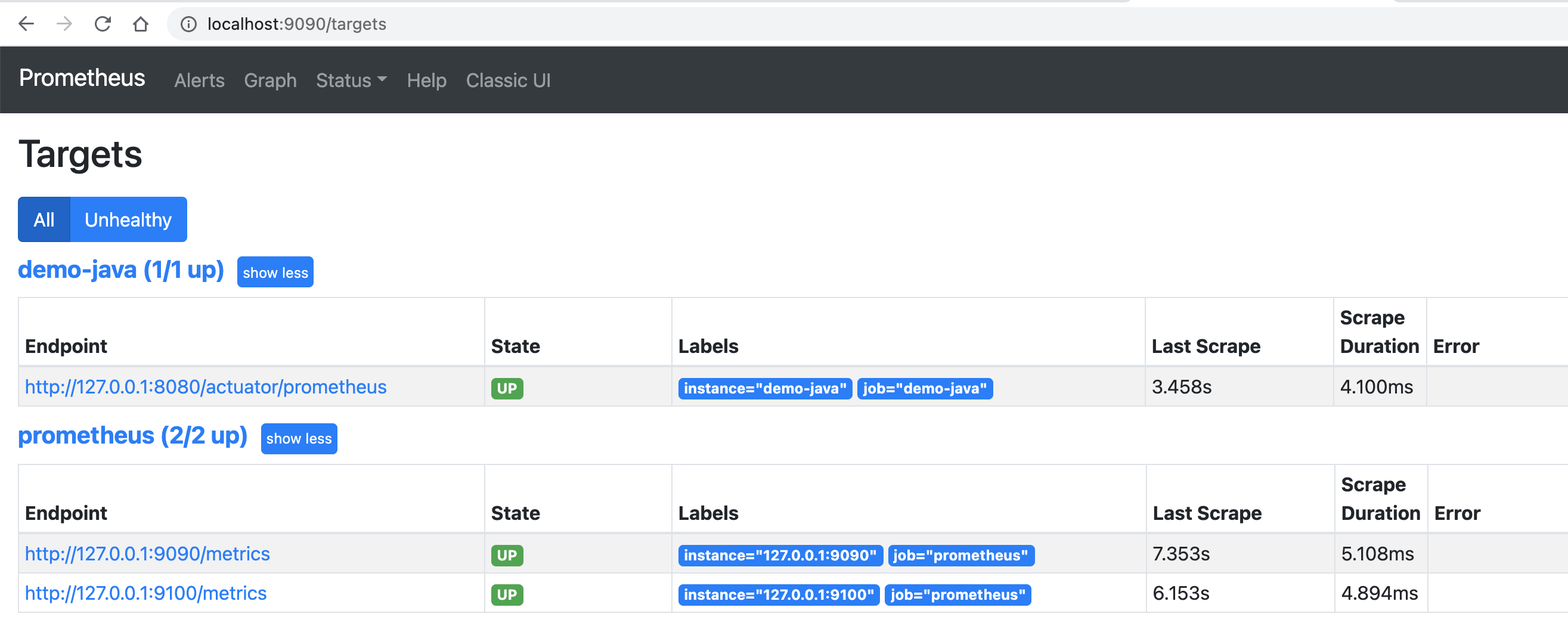The height and width of the screenshot is (626, 1568).
Task: Switch to Classic UI
Action: [509, 80]
